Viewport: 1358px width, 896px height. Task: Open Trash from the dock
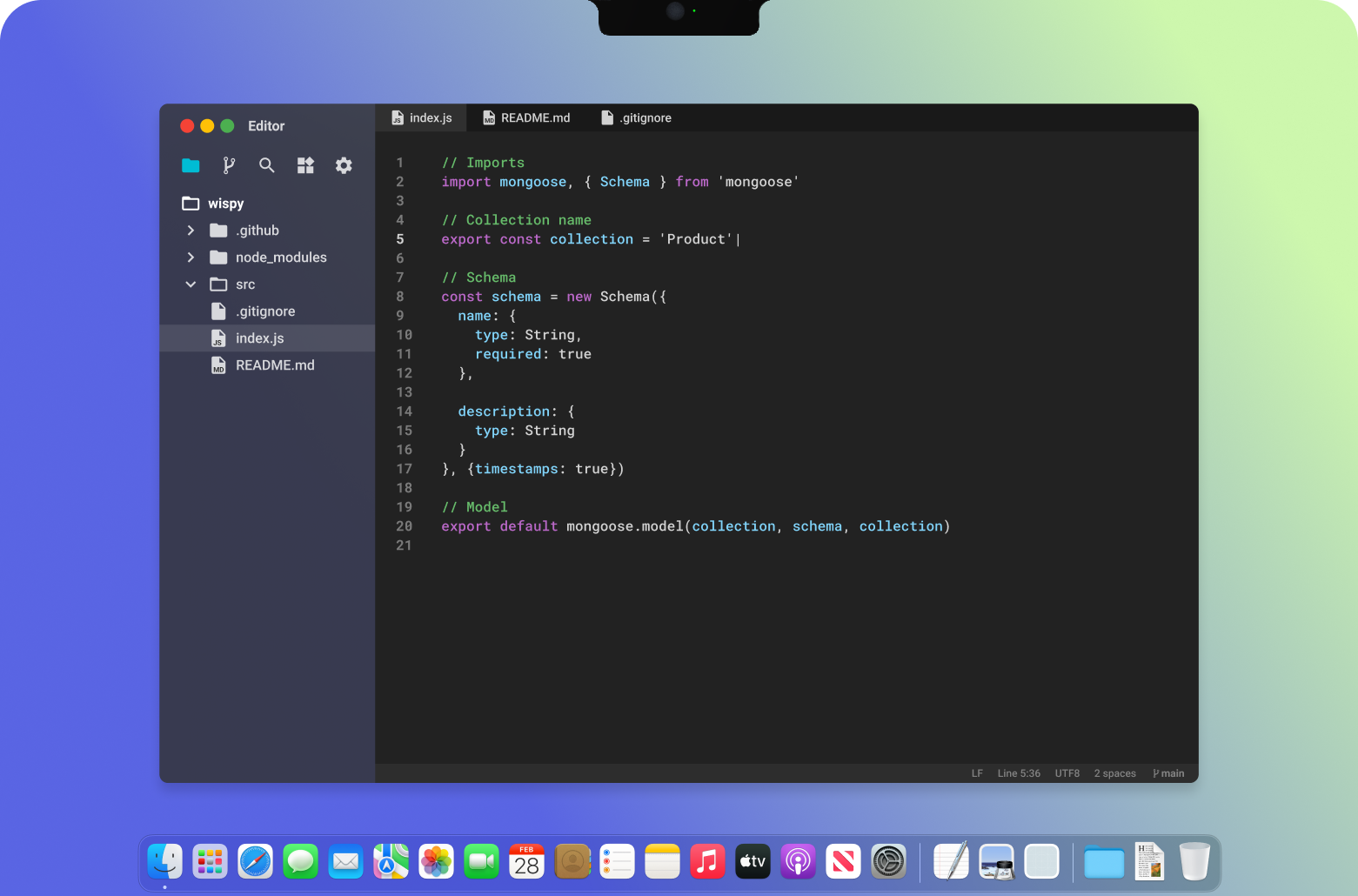click(x=1194, y=862)
